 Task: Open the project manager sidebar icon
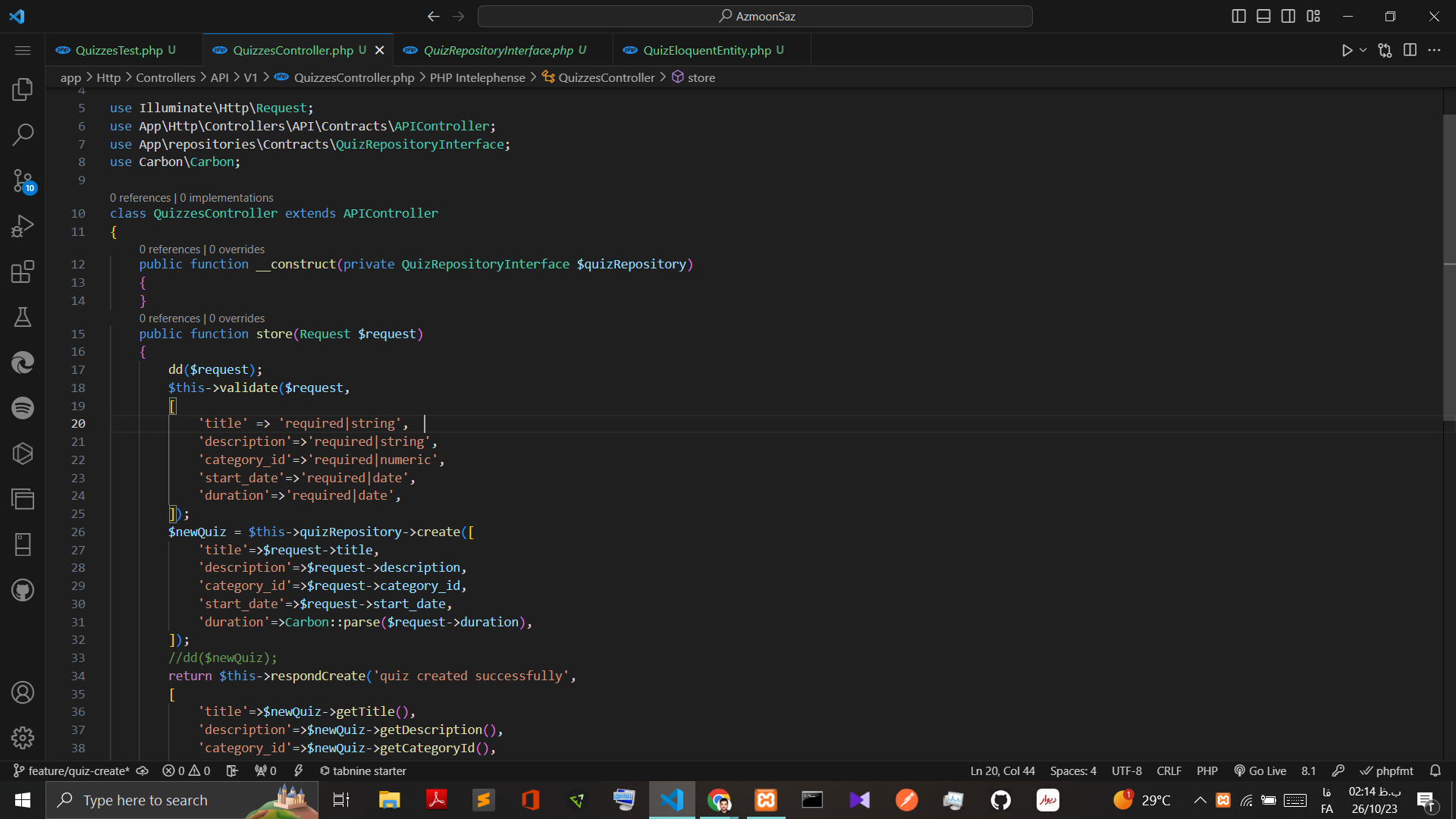(x=23, y=499)
